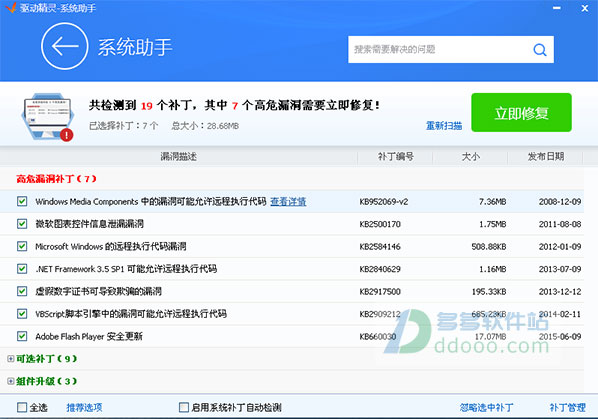Click the .NET Framework 3.5 SP1 description
The width and height of the screenshot is (598, 419).
coord(126,269)
